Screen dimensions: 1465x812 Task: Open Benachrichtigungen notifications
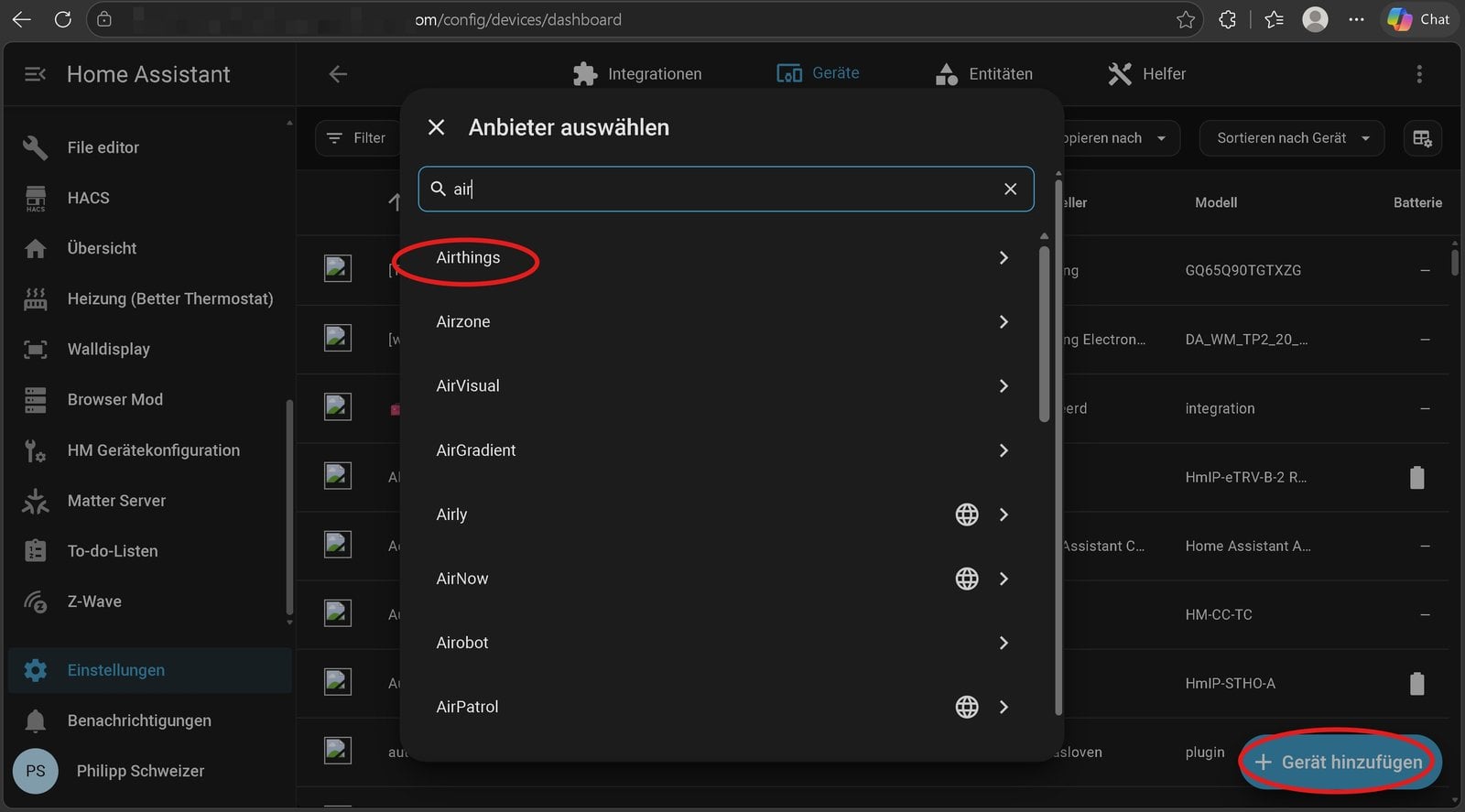tap(148, 720)
